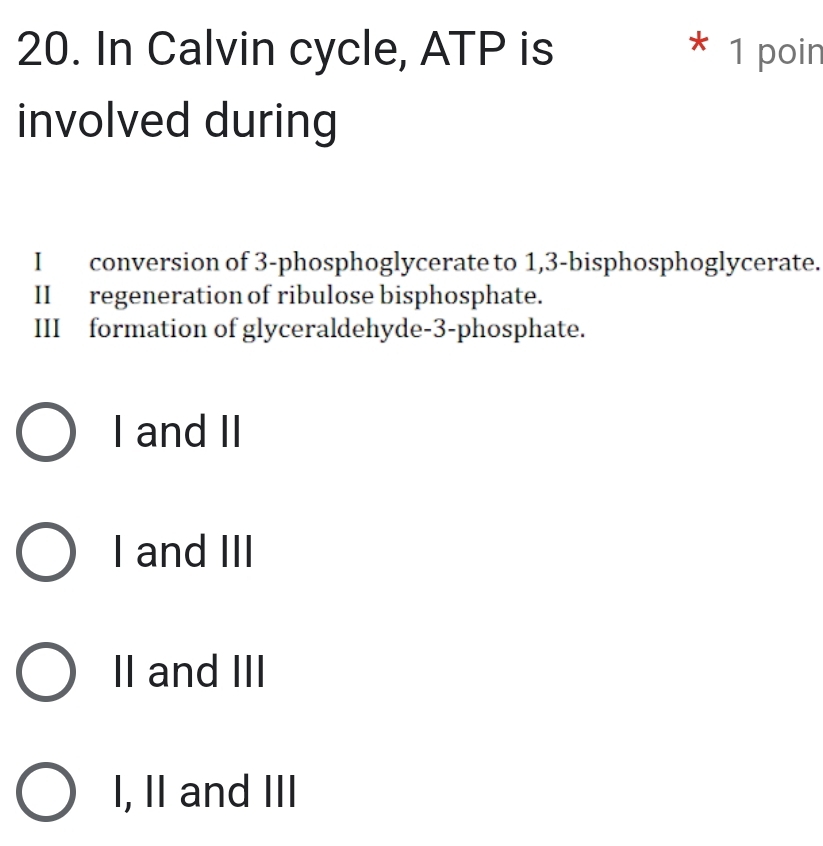This screenshot has height=846, width=823.
Task: Click the Roman numeral III statement marker
Action: click(x=45, y=329)
